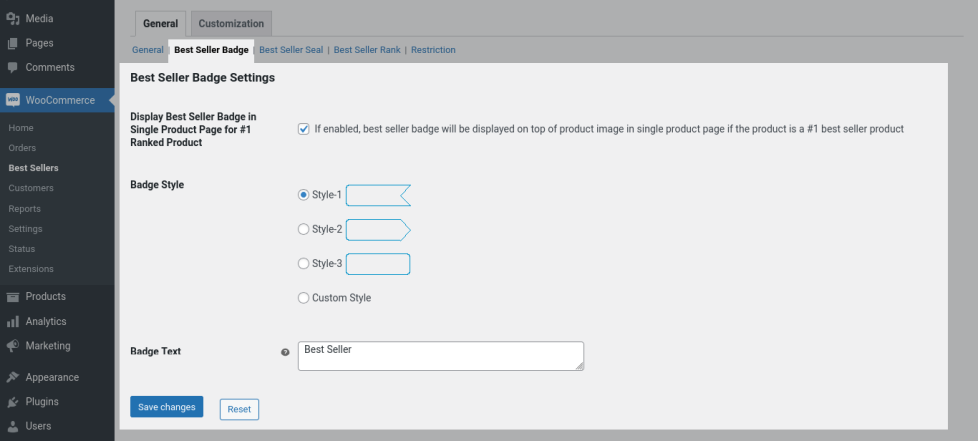Click the Appearance paintbrush icon
The width and height of the screenshot is (978, 441).
tap(13, 378)
